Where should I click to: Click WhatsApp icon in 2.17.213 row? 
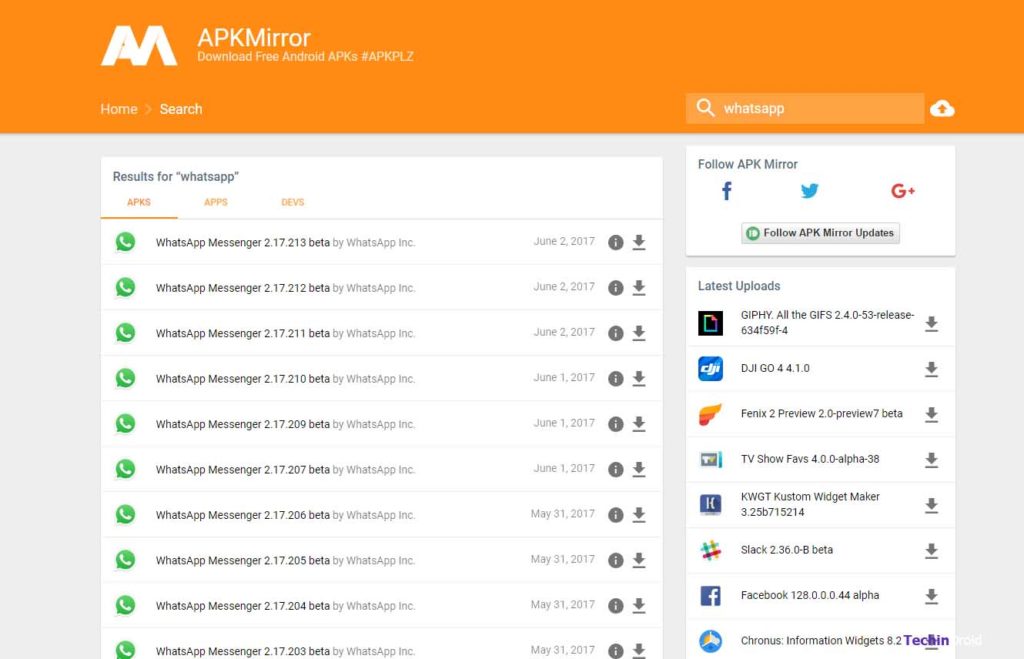pos(125,242)
